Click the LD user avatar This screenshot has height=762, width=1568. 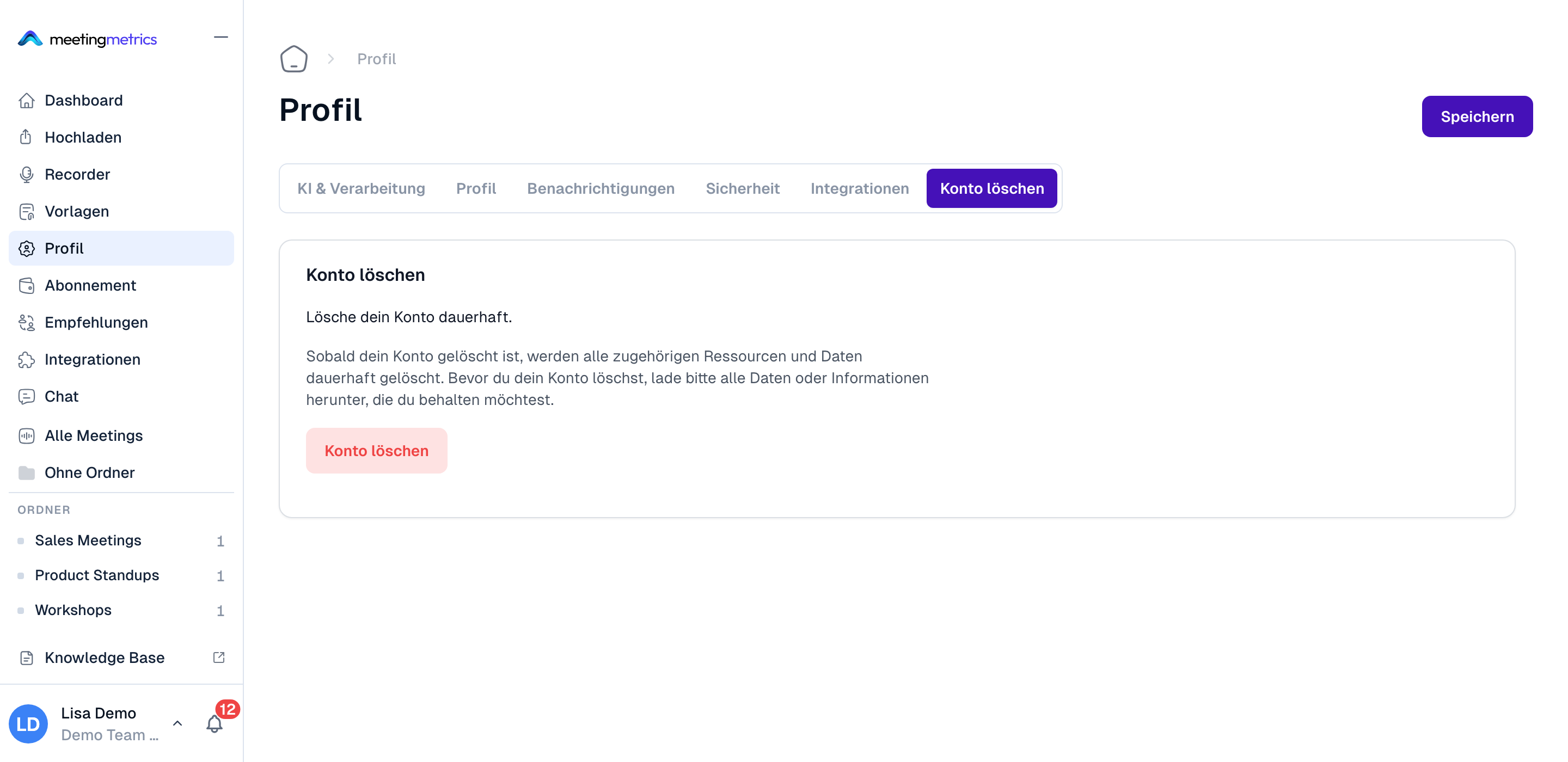tap(28, 724)
